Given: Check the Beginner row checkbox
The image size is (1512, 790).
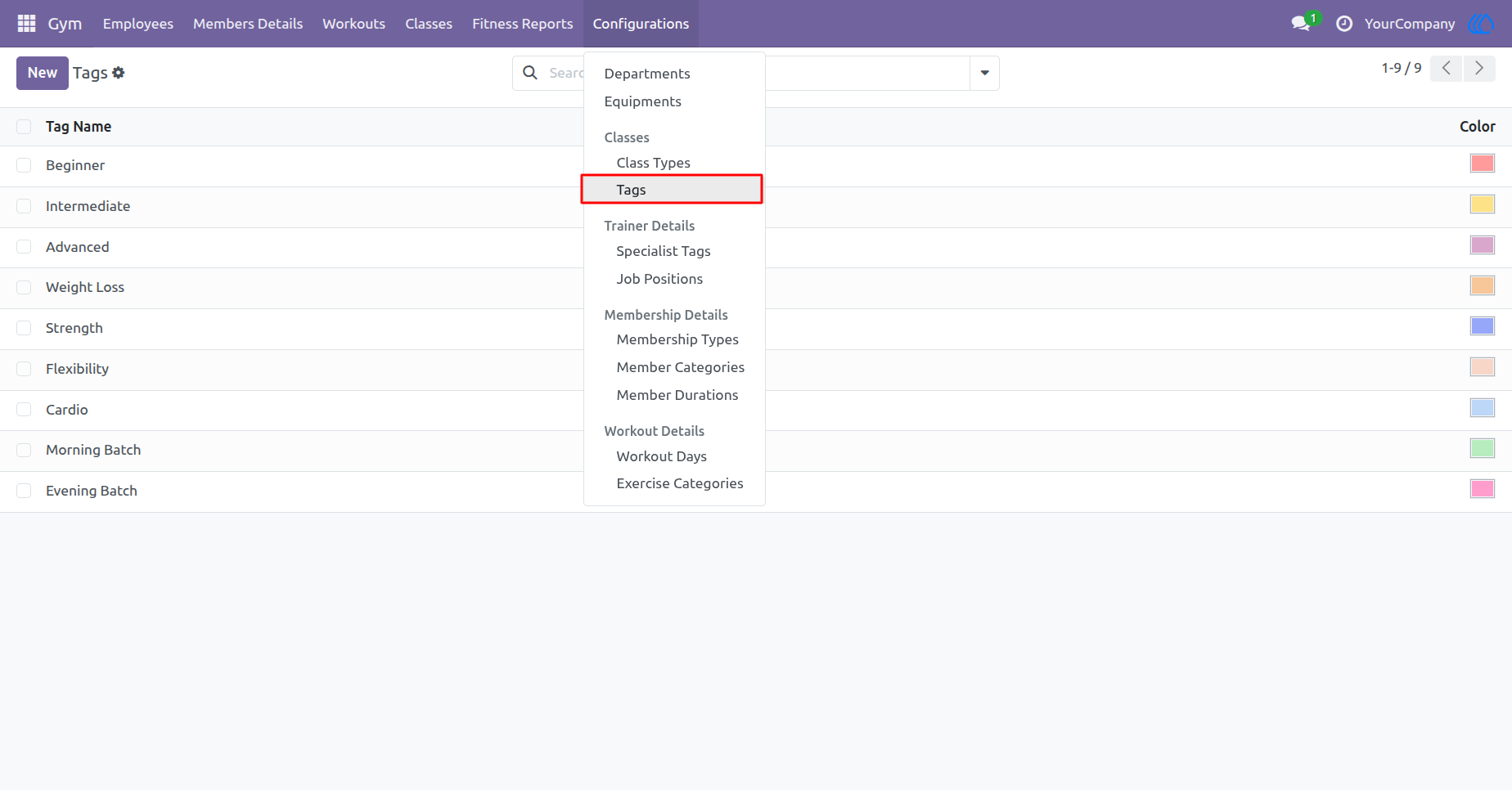Looking at the screenshot, I should [x=24, y=165].
